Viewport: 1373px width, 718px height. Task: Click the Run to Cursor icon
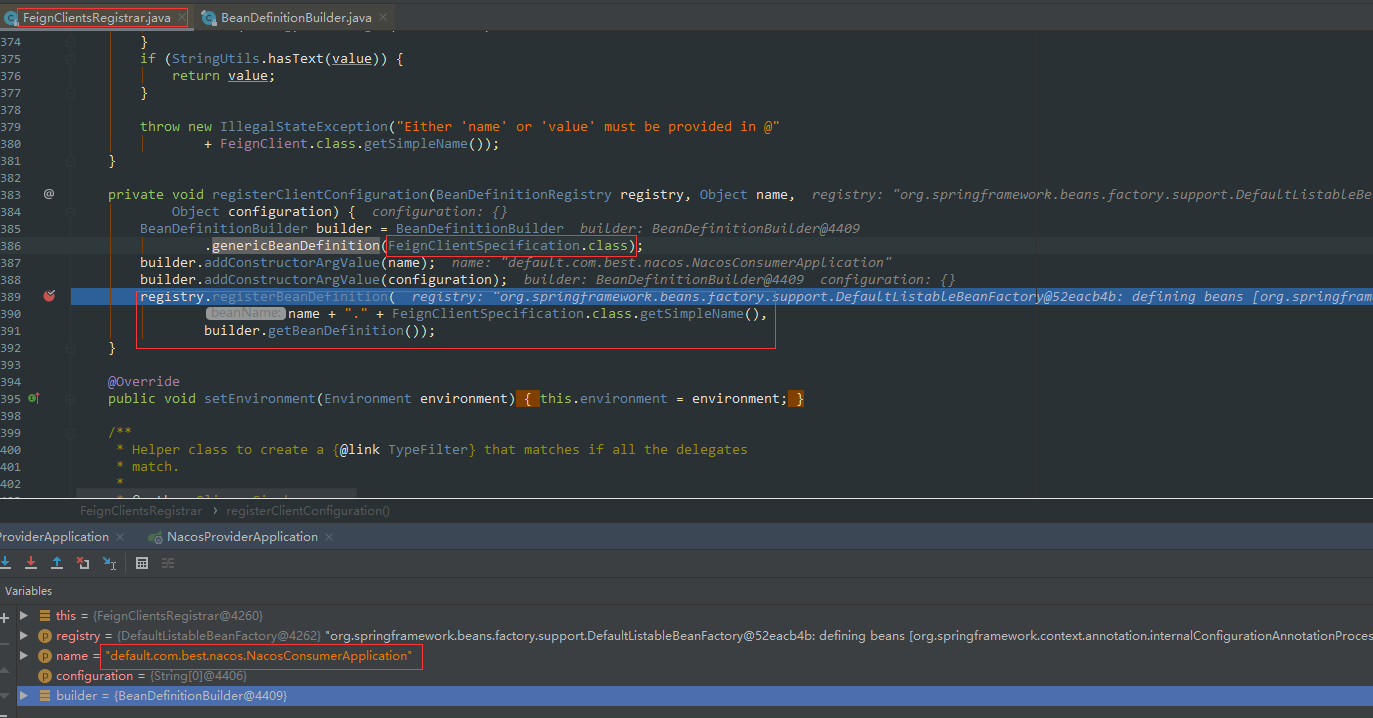coord(109,563)
